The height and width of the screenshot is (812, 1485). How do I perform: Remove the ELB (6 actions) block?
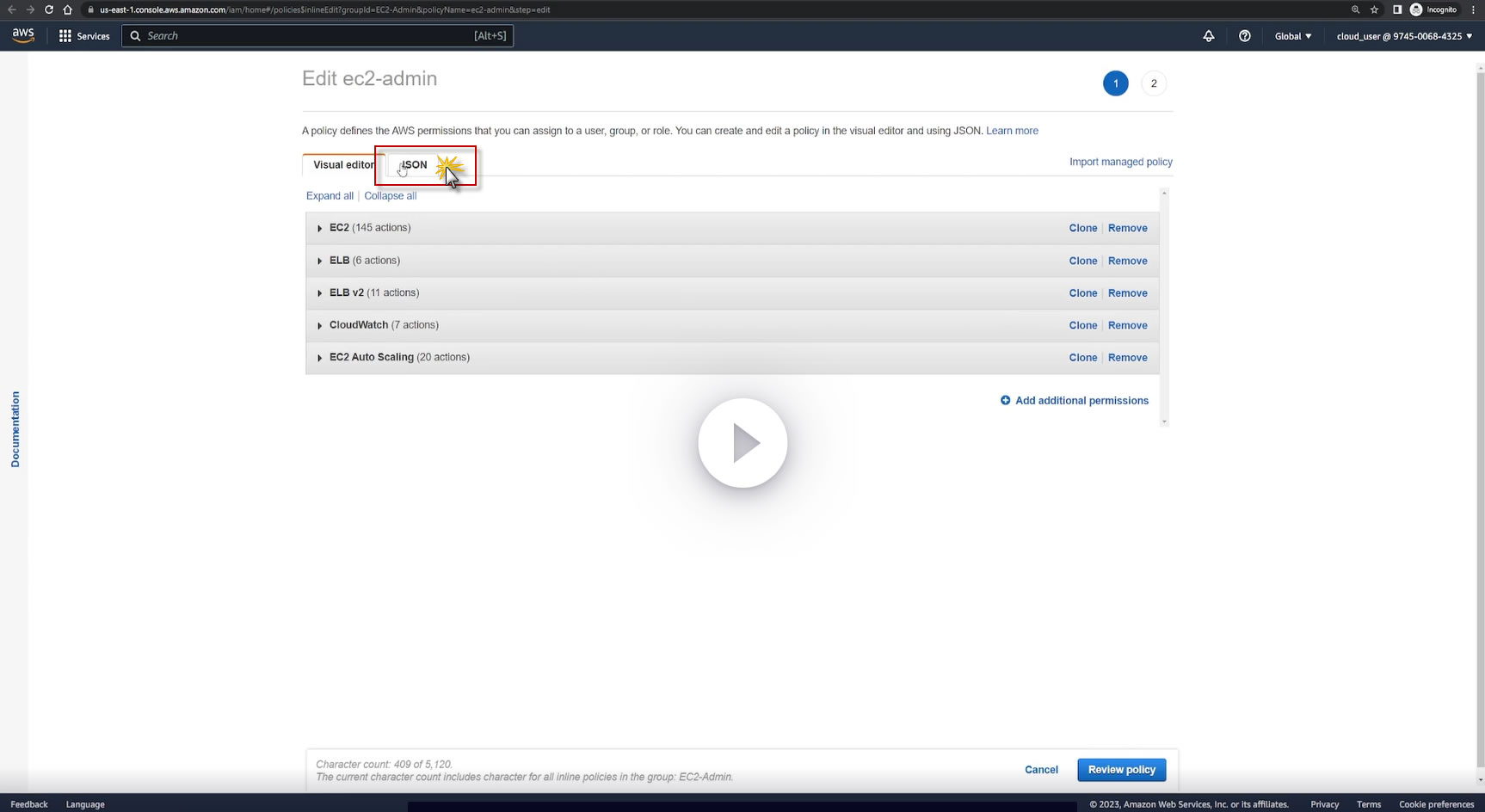click(1128, 261)
